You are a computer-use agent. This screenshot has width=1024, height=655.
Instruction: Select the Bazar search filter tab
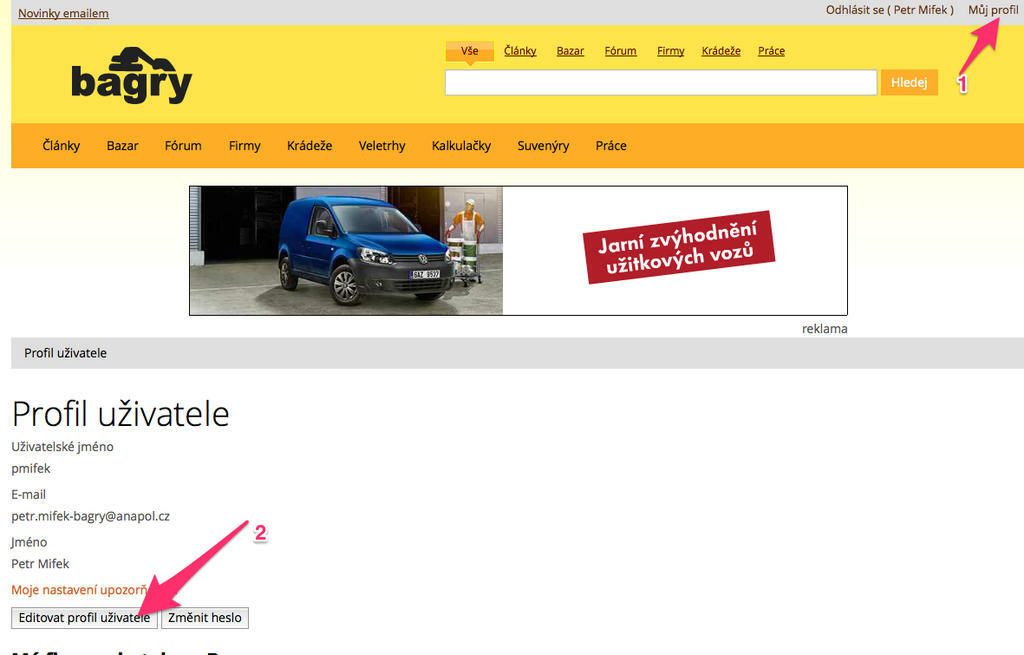pyautogui.click(x=570, y=51)
